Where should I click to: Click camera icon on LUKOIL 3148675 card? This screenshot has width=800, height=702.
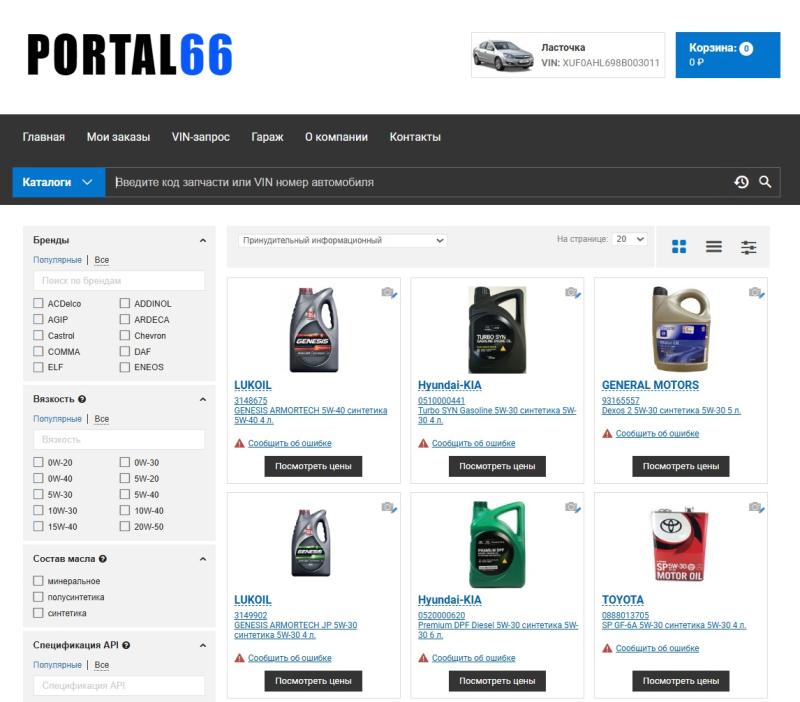[389, 292]
